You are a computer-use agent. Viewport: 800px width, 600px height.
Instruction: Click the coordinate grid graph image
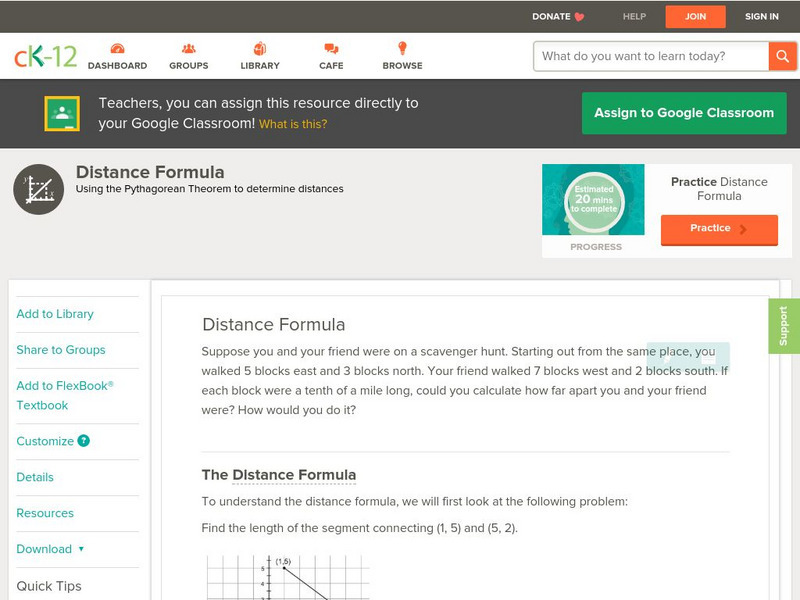(x=287, y=578)
